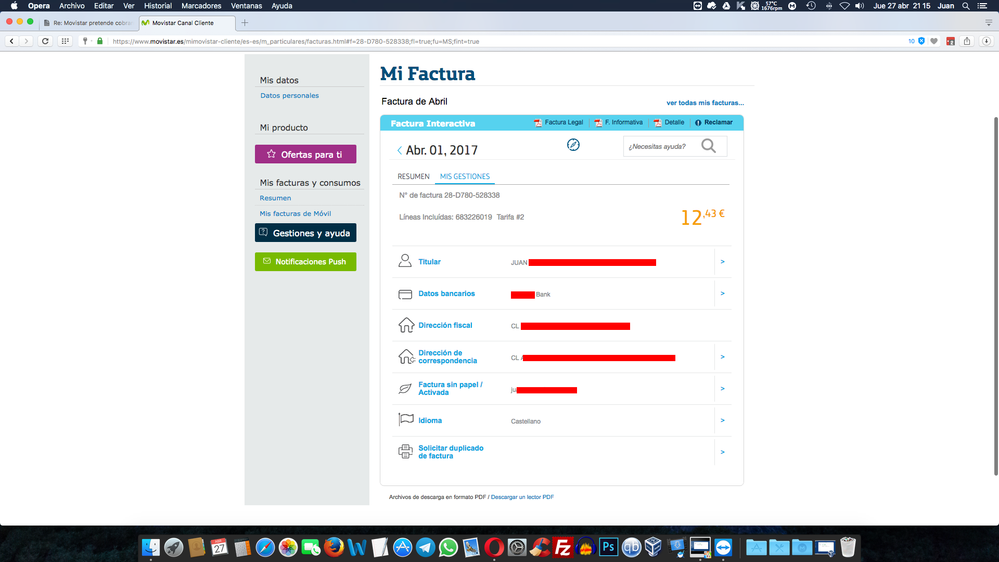Go to previous invoice month arrow
This screenshot has height=562, width=999.
[400, 151]
